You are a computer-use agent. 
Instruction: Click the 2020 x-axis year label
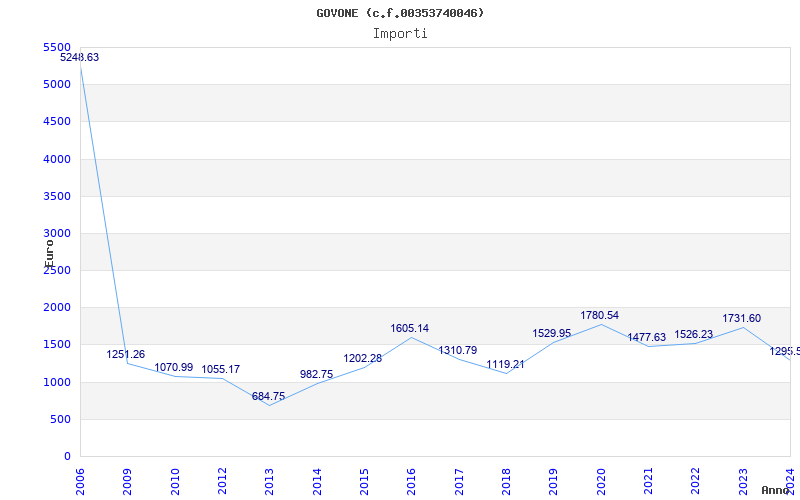(601, 482)
